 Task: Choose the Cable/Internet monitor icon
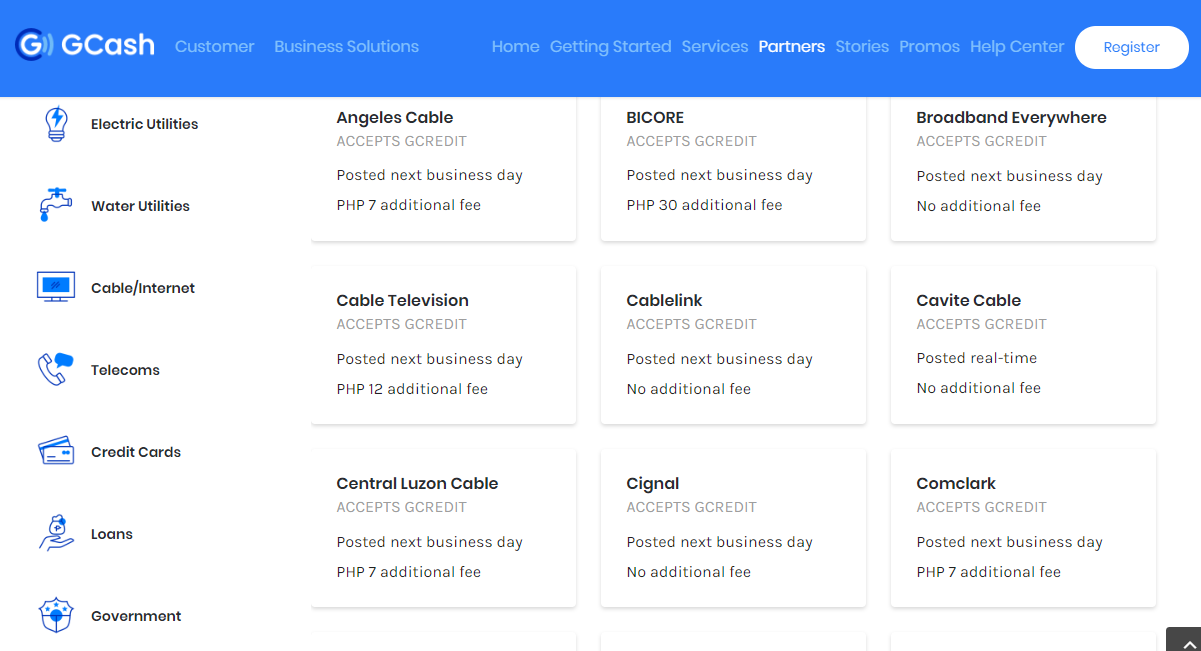click(x=56, y=287)
